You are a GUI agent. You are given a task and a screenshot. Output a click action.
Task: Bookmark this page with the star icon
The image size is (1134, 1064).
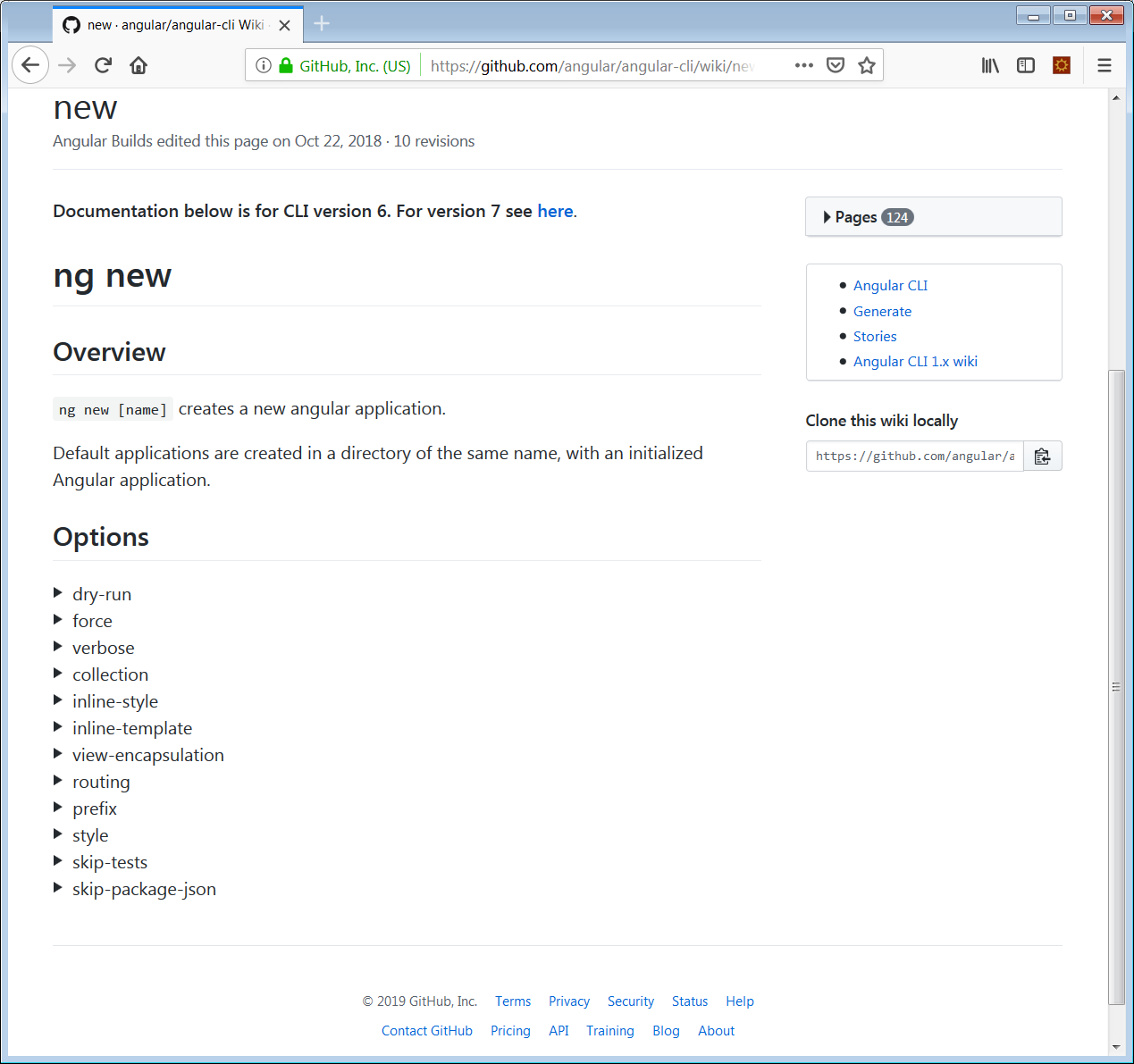point(866,64)
